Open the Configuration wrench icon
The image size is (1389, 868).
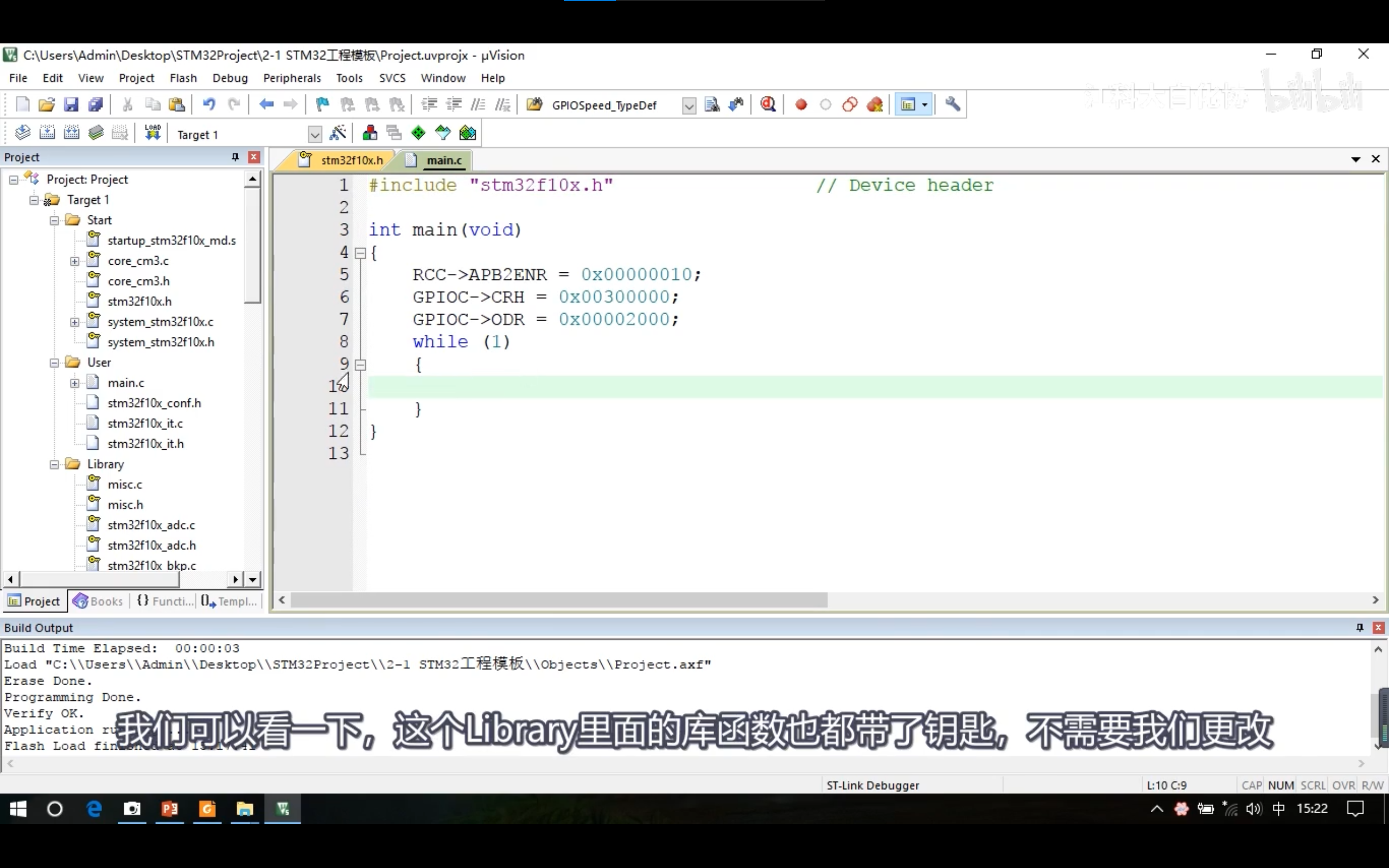(x=952, y=105)
